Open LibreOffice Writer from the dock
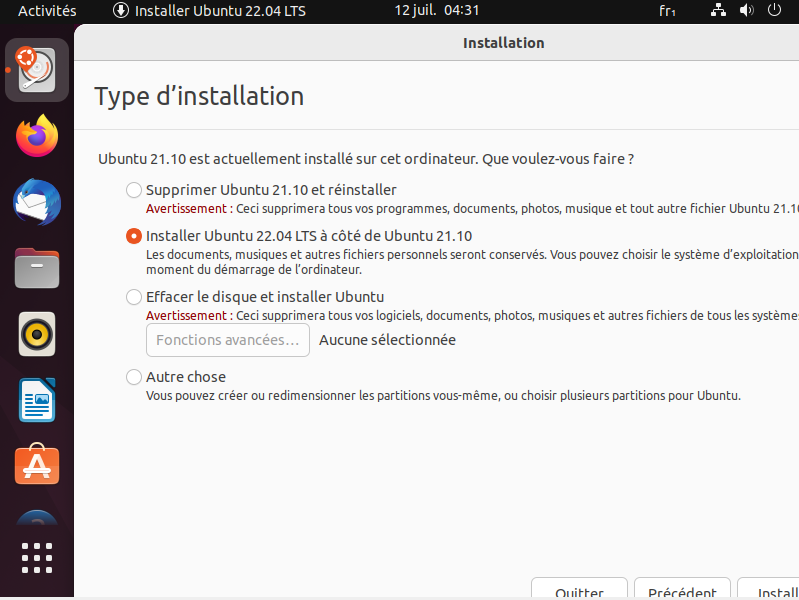799x600 pixels. [37, 400]
